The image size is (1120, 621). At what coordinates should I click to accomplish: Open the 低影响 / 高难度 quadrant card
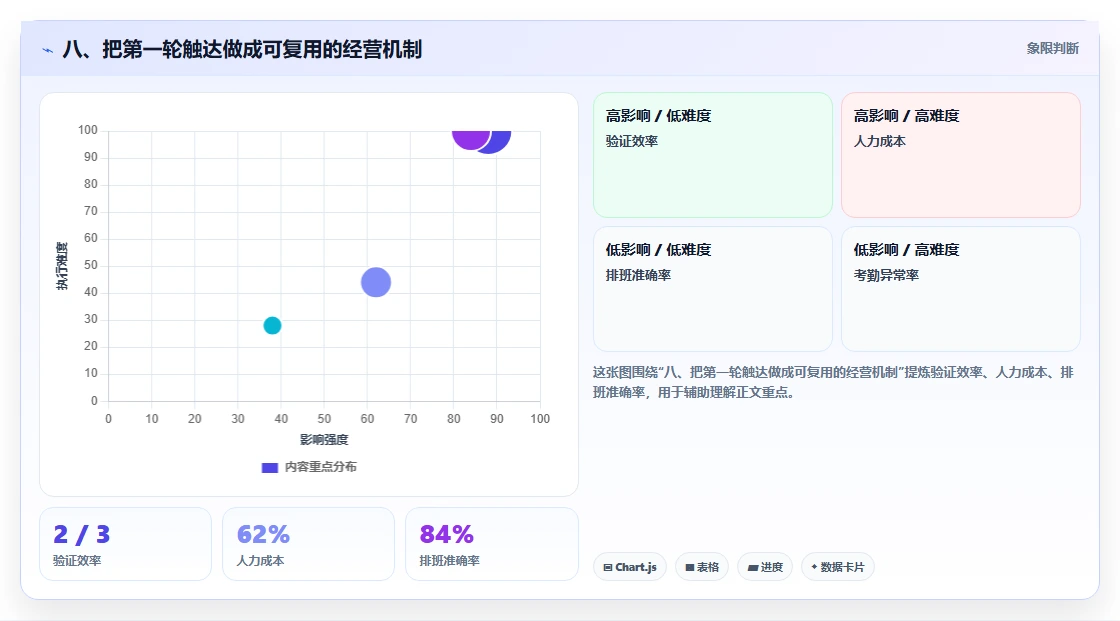coord(961,289)
